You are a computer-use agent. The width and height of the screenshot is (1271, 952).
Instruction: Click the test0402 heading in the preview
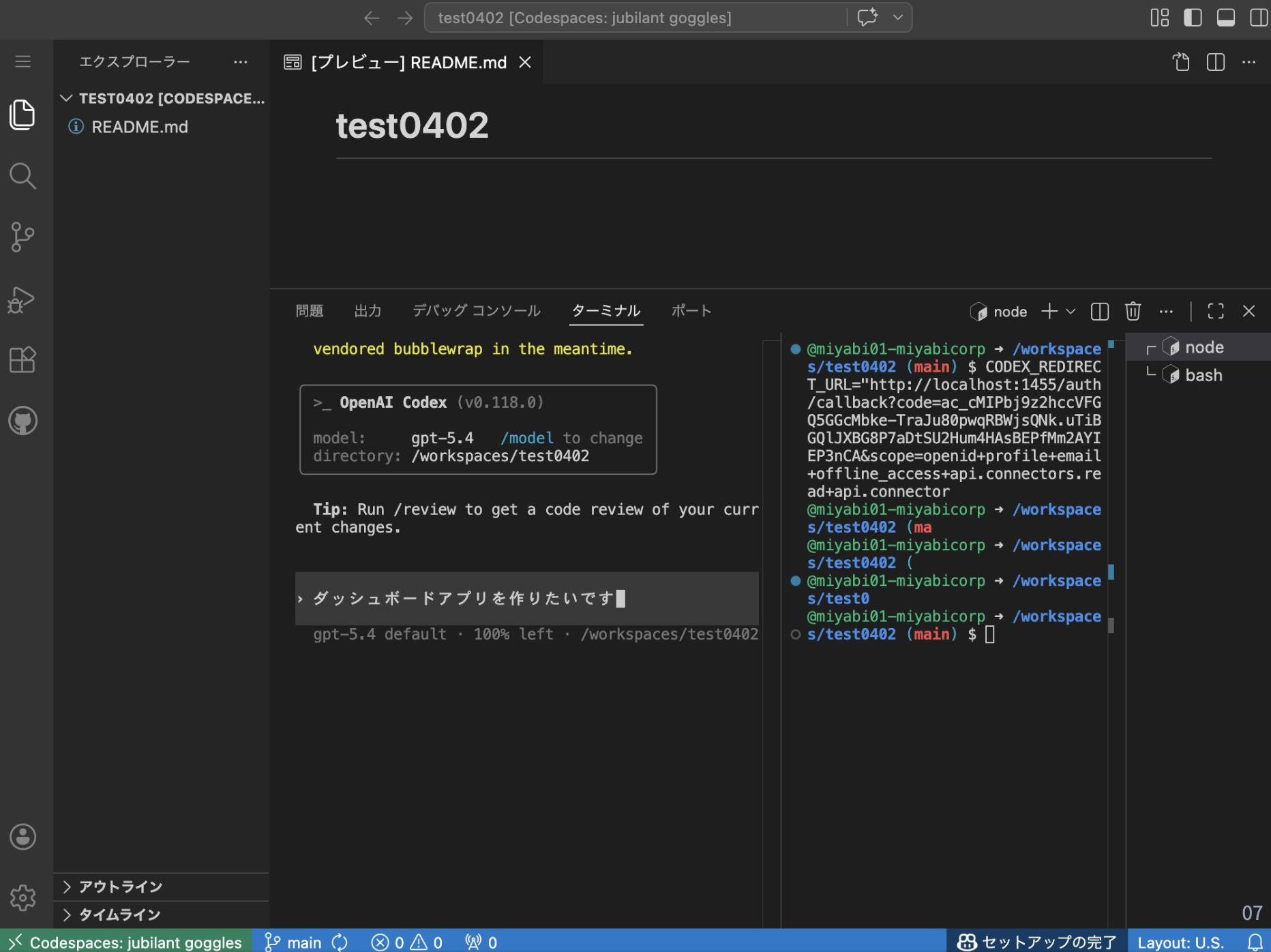pos(413,125)
